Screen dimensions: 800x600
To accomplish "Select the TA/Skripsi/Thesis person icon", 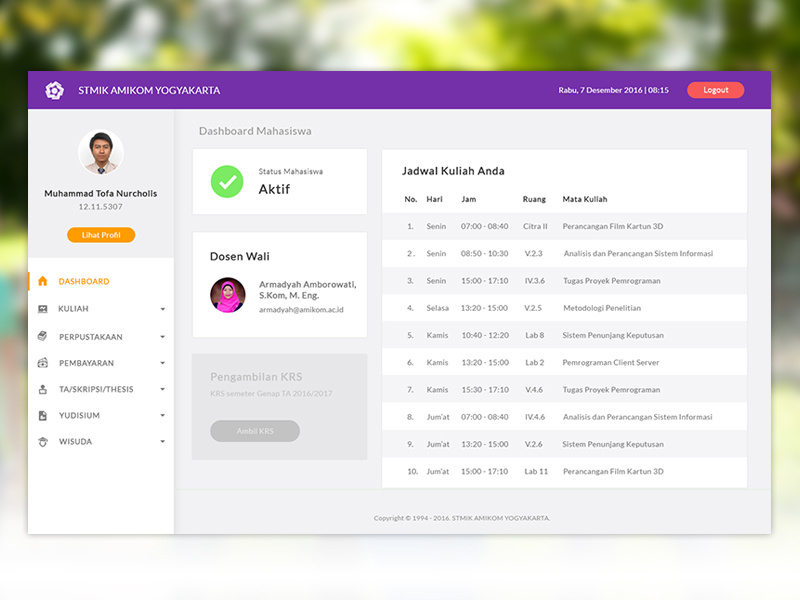I will click(41, 389).
